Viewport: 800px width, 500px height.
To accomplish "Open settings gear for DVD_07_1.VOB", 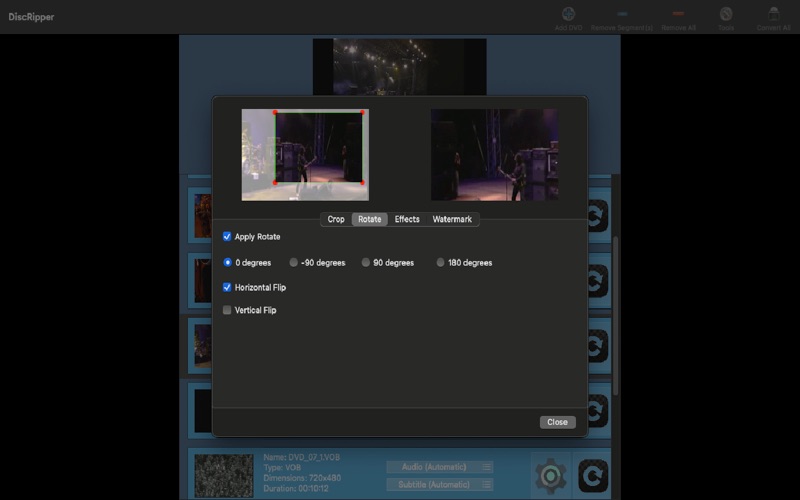I will pyautogui.click(x=551, y=476).
